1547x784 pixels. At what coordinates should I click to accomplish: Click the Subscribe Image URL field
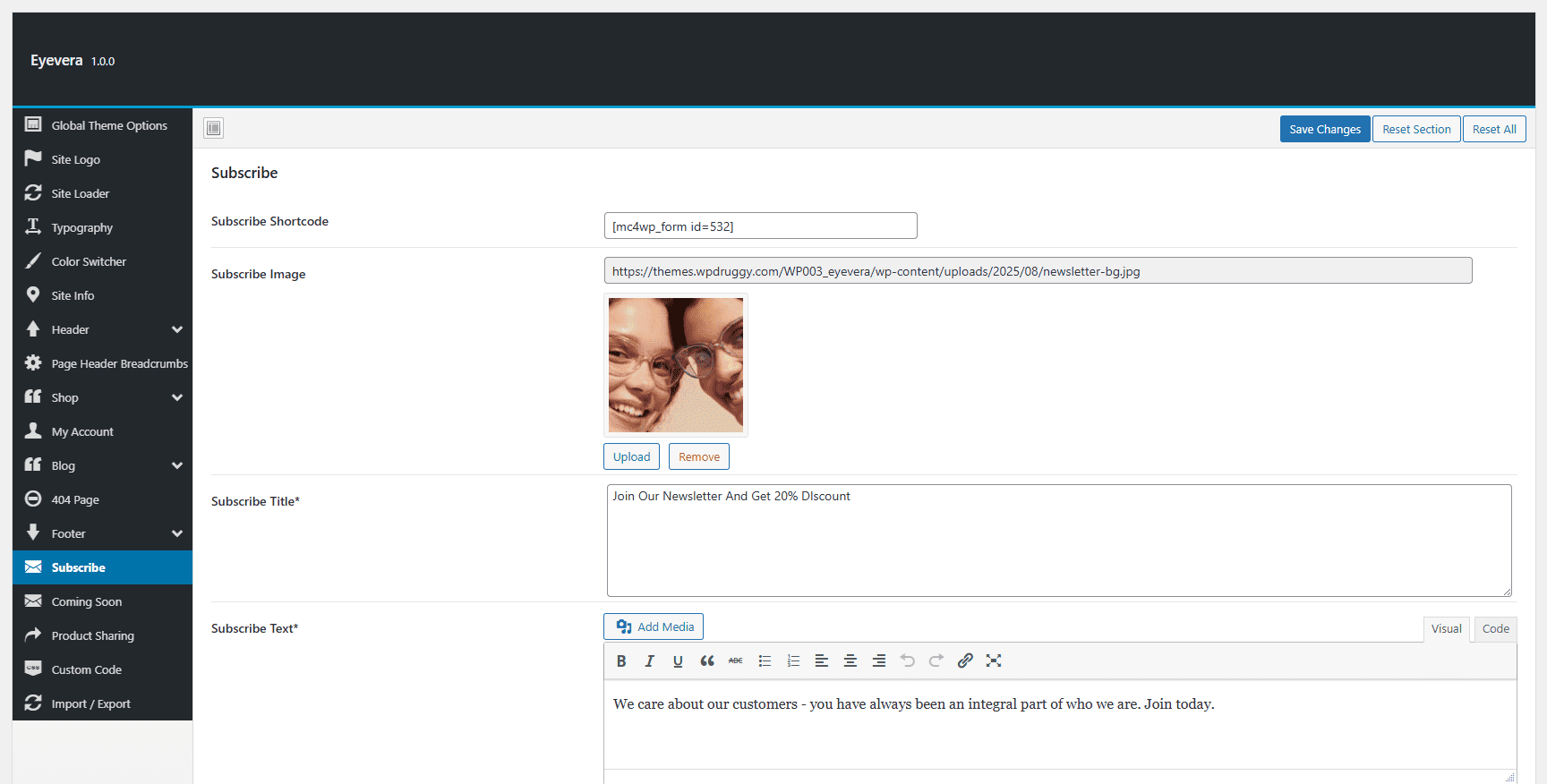(x=1038, y=270)
